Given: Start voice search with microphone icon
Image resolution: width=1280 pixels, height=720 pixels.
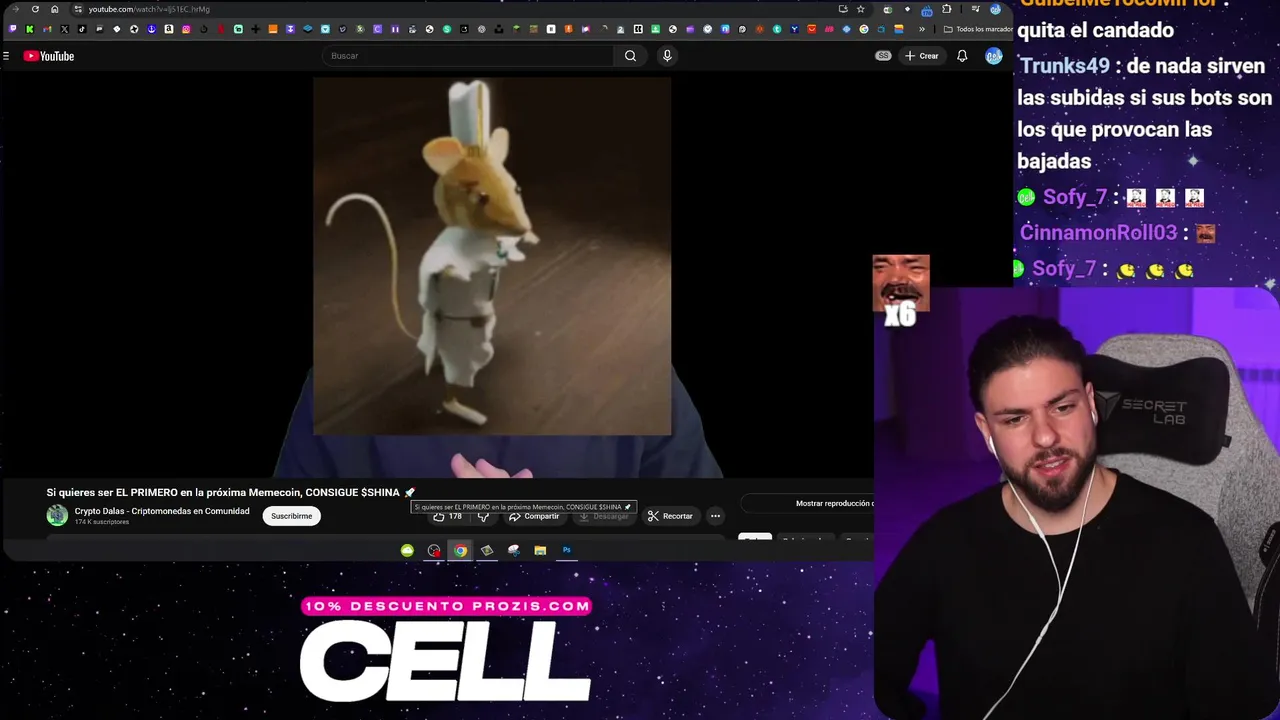Looking at the screenshot, I should (x=667, y=56).
